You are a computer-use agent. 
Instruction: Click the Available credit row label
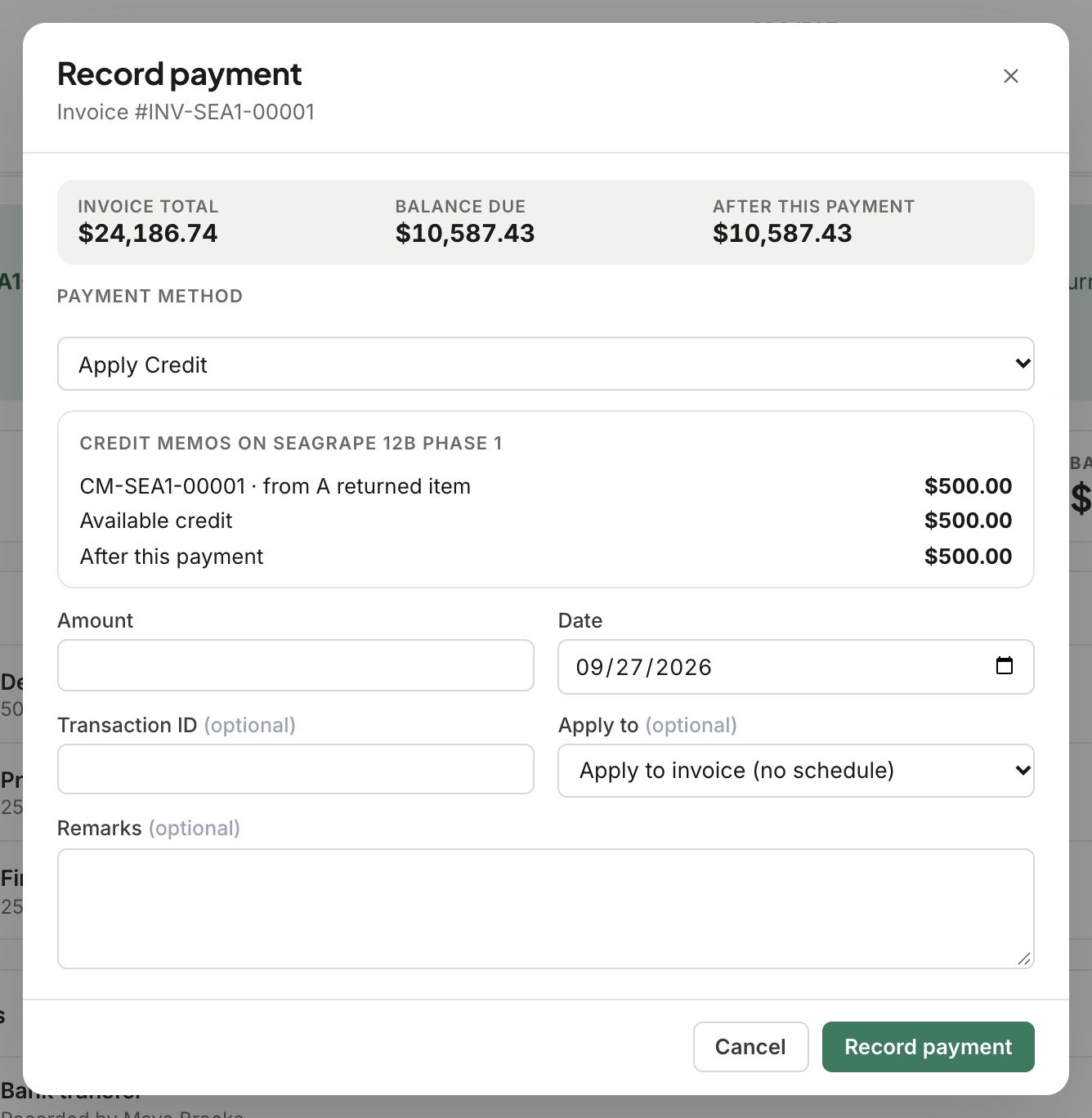[x=156, y=521]
